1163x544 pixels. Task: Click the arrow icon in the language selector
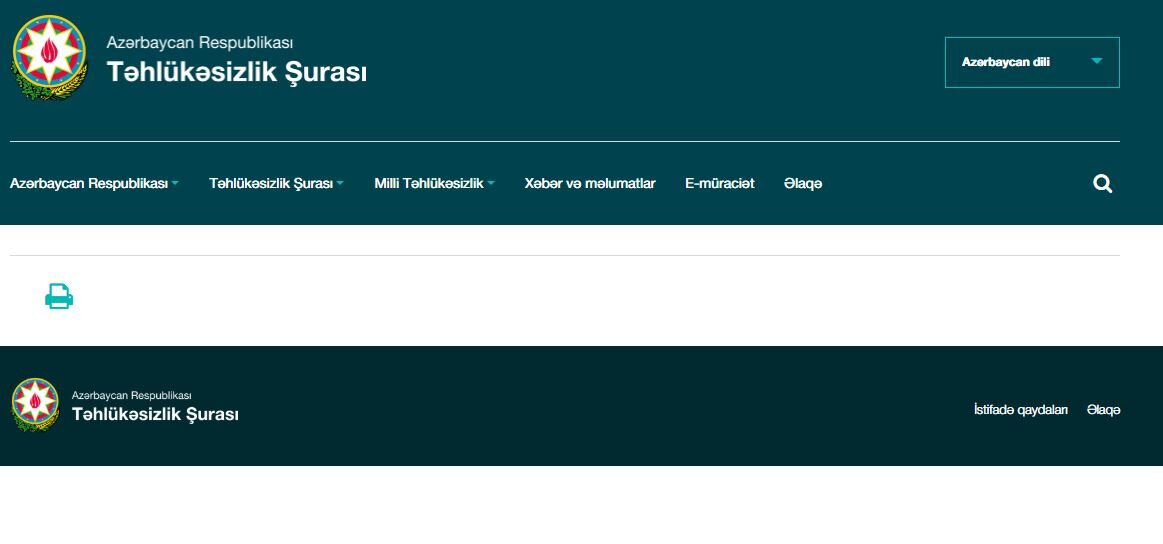click(1096, 61)
